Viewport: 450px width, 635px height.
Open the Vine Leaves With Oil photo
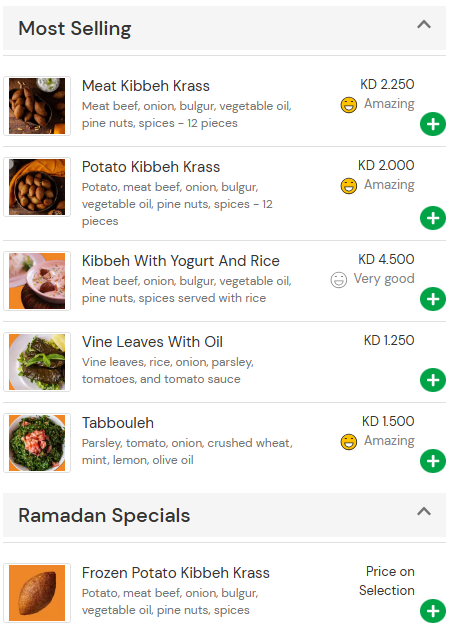coord(37,362)
